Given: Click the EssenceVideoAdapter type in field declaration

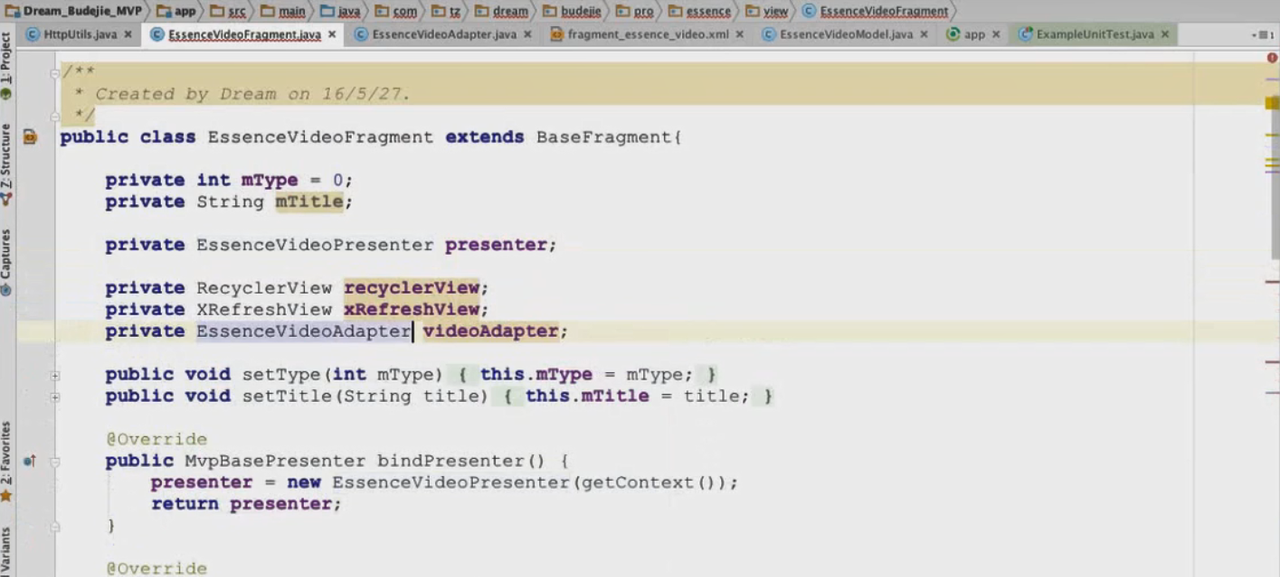Looking at the screenshot, I should (304, 331).
